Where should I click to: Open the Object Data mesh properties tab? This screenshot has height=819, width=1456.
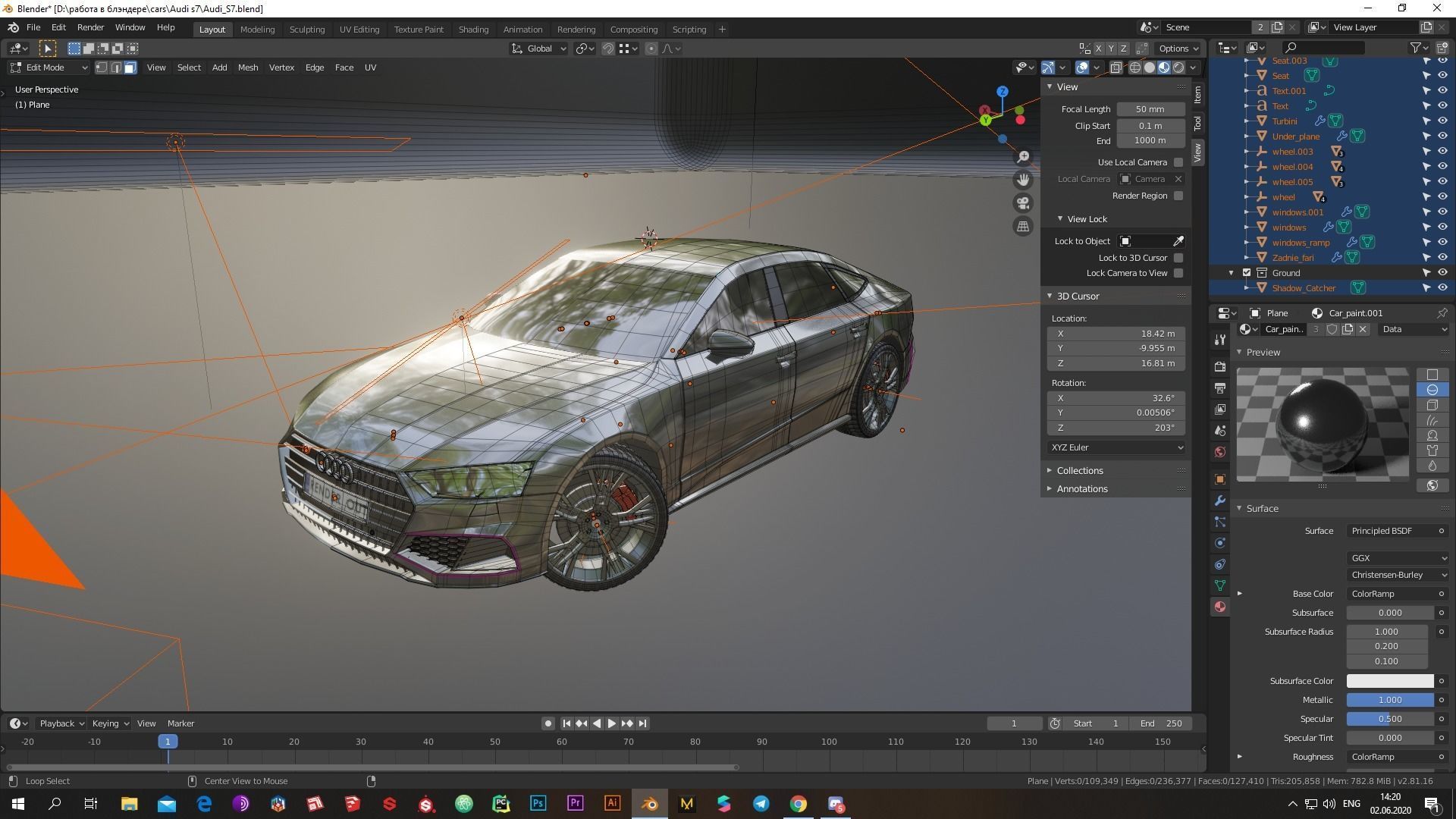[x=1219, y=585]
